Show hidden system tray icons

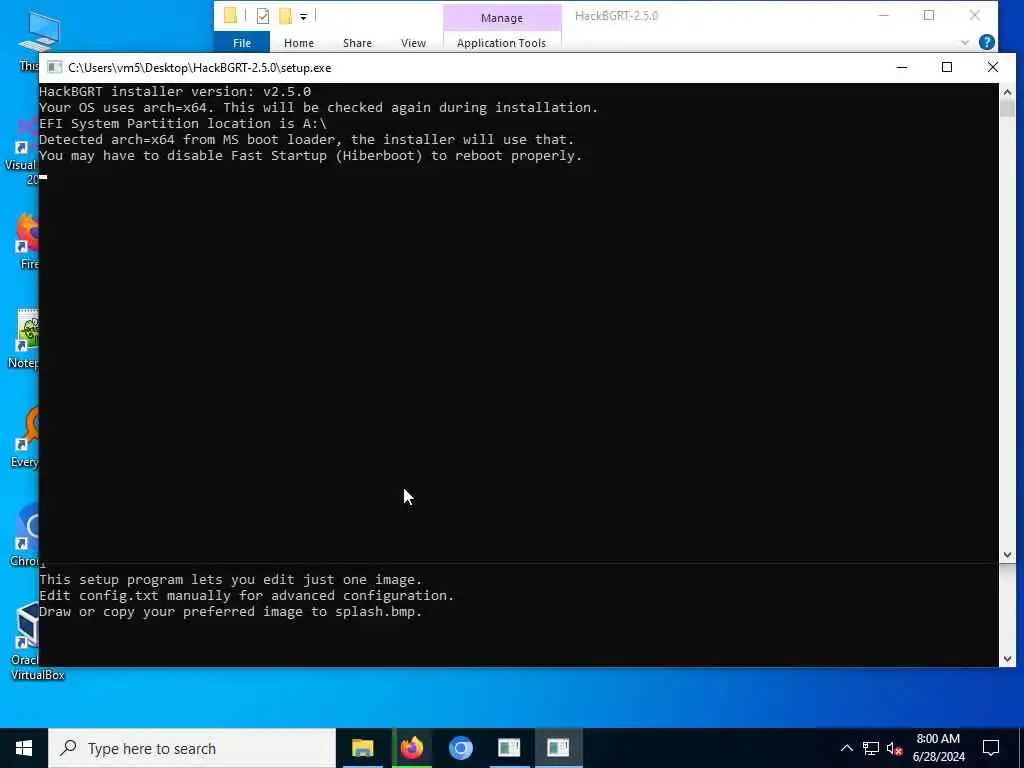point(846,748)
